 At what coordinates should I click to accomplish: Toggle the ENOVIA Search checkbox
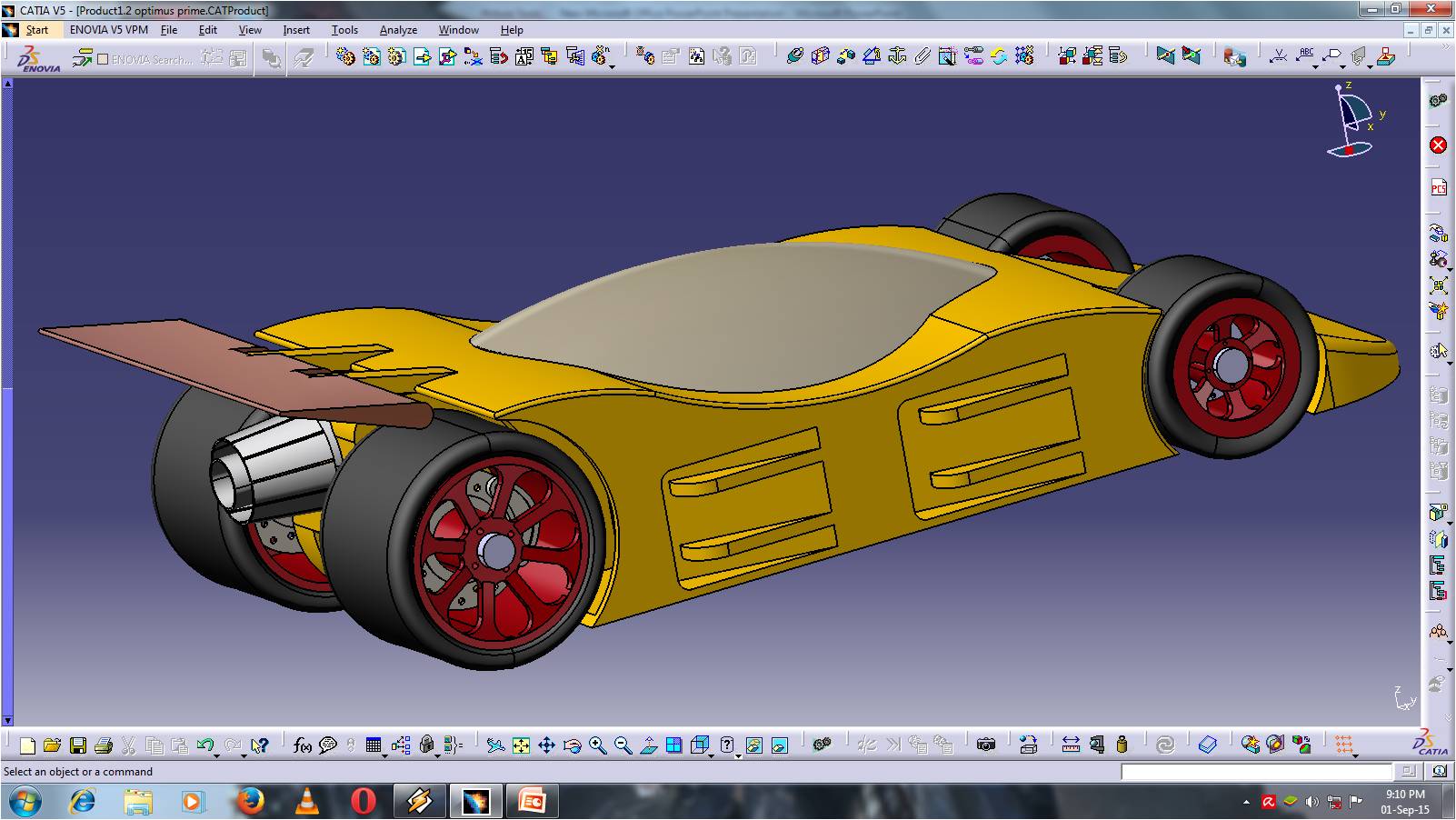point(103,59)
